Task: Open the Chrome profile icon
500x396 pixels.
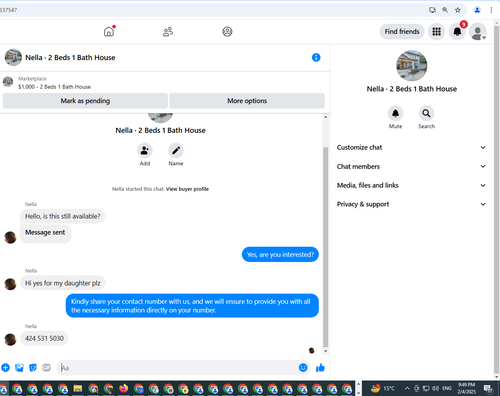Action: (x=477, y=10)
